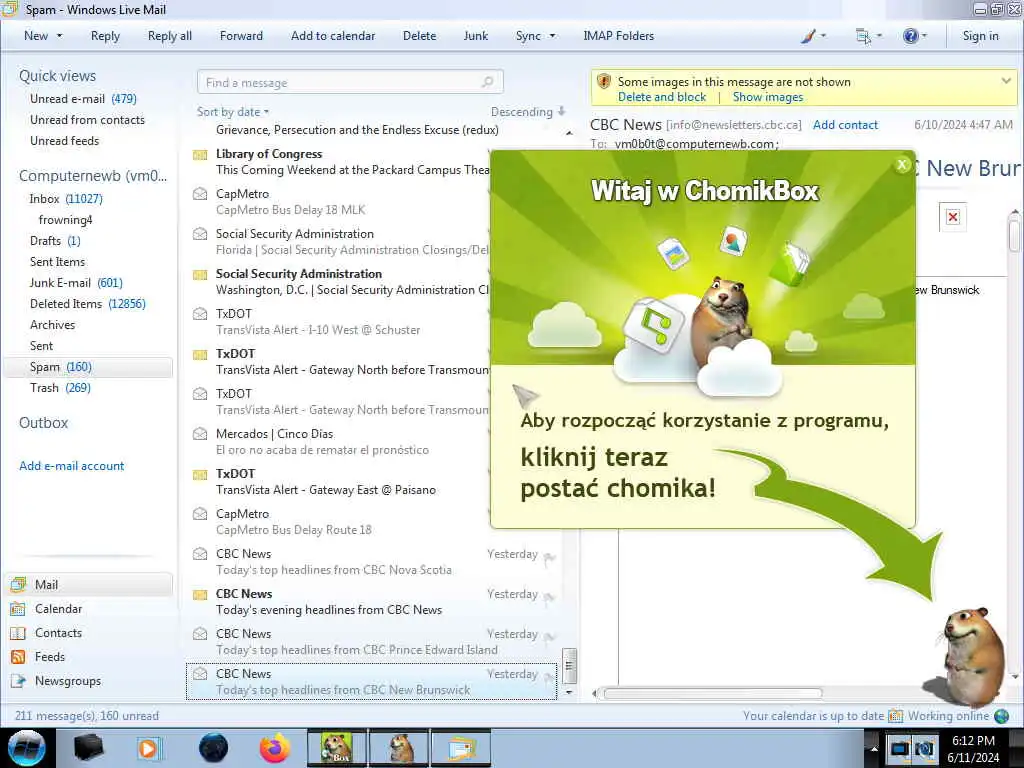The width and height of the screenshot is (1024, 768).
Task: Toggle the Descending sort order
Action: click(528, 112)
